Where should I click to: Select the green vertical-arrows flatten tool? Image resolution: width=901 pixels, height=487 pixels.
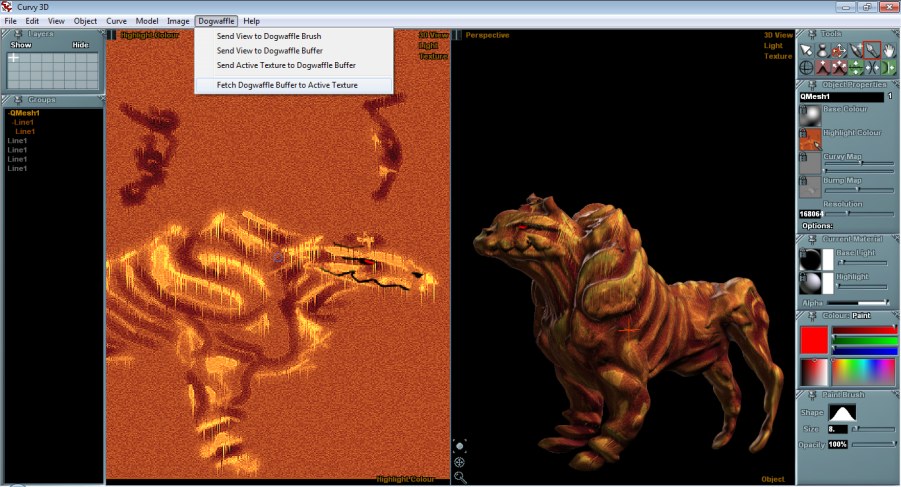[856, 67]
